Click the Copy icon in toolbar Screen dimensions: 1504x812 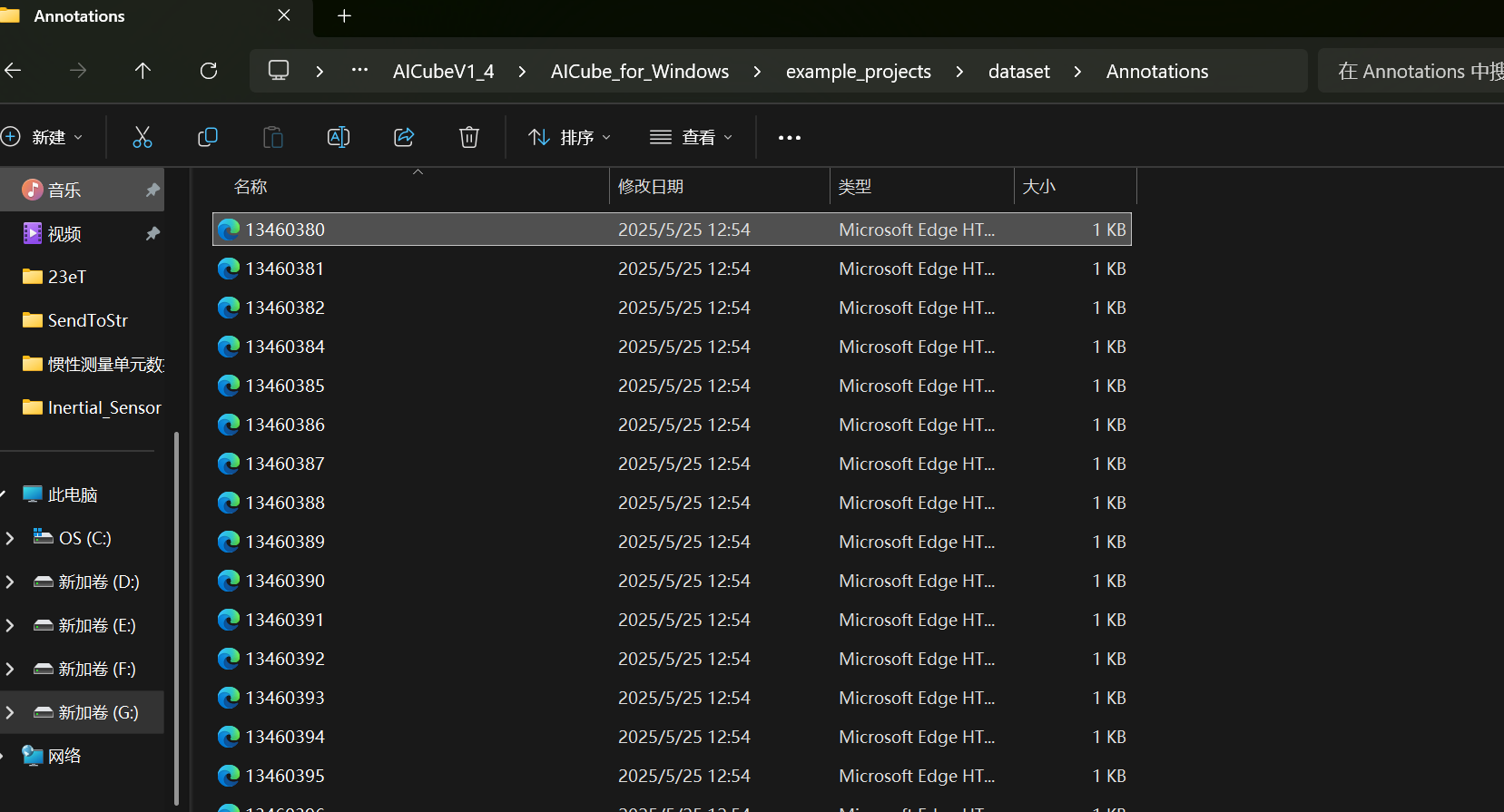click(208, 137)
